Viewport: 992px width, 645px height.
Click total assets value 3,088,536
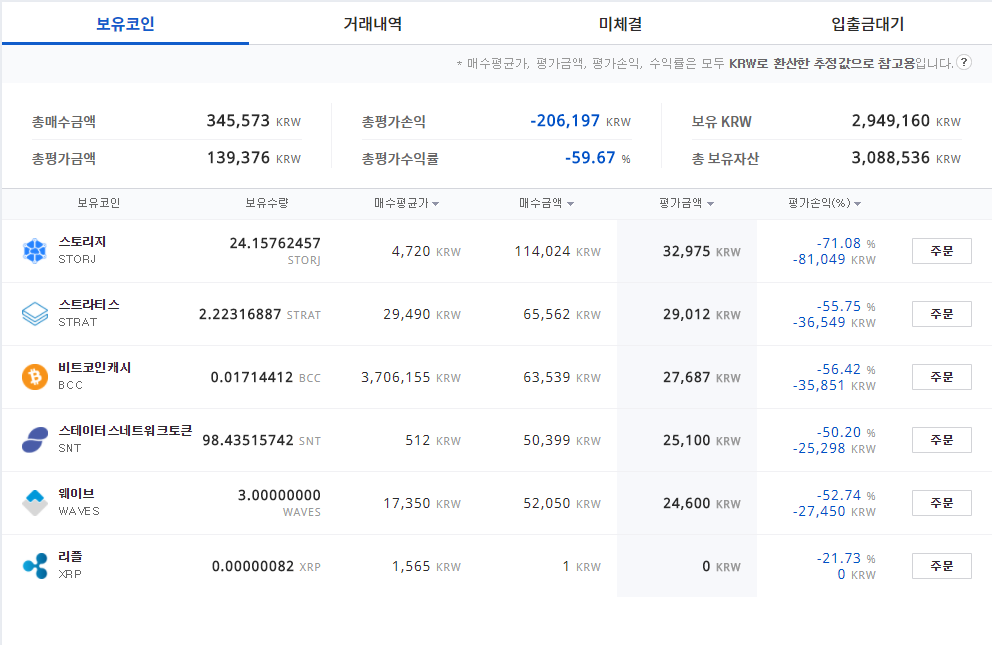click(x=891, y=157)
